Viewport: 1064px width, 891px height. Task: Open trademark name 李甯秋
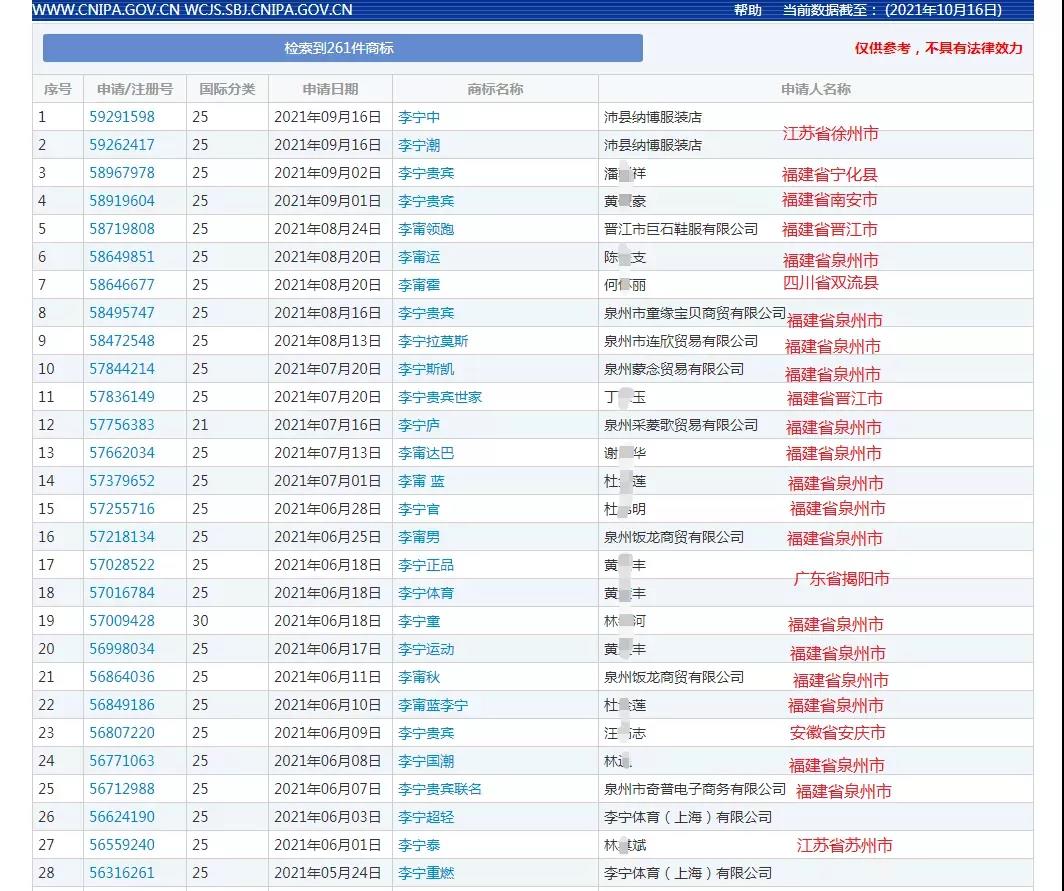coord(419,677)
